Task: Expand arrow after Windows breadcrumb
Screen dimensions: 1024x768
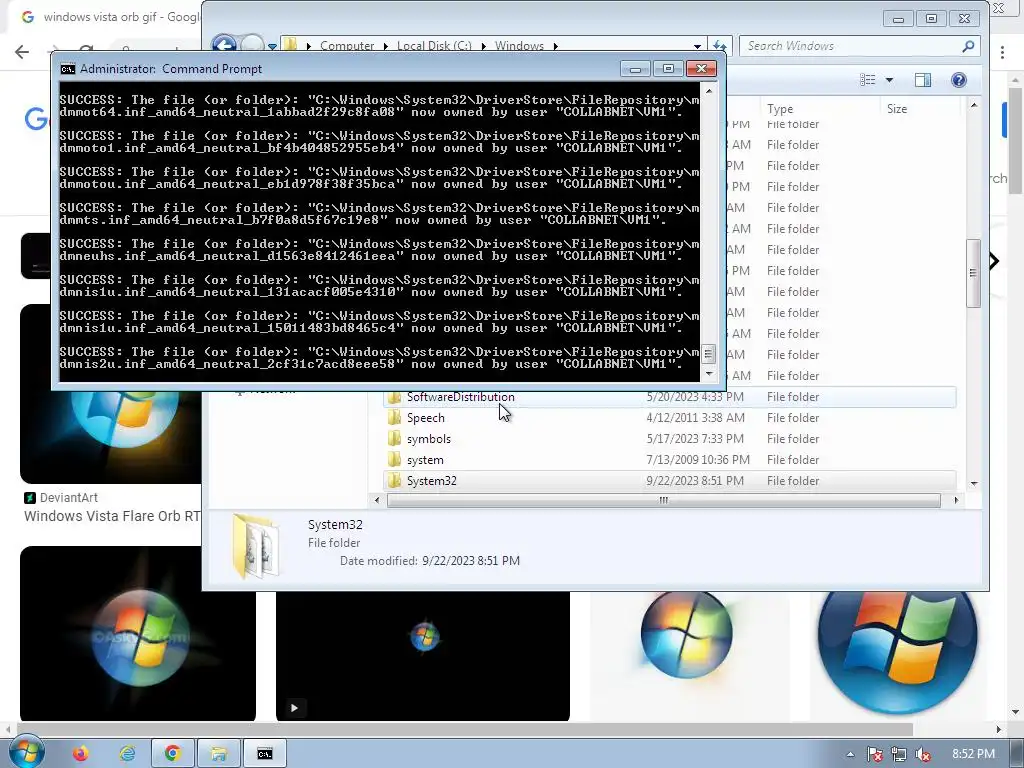Action: [556, 46]
